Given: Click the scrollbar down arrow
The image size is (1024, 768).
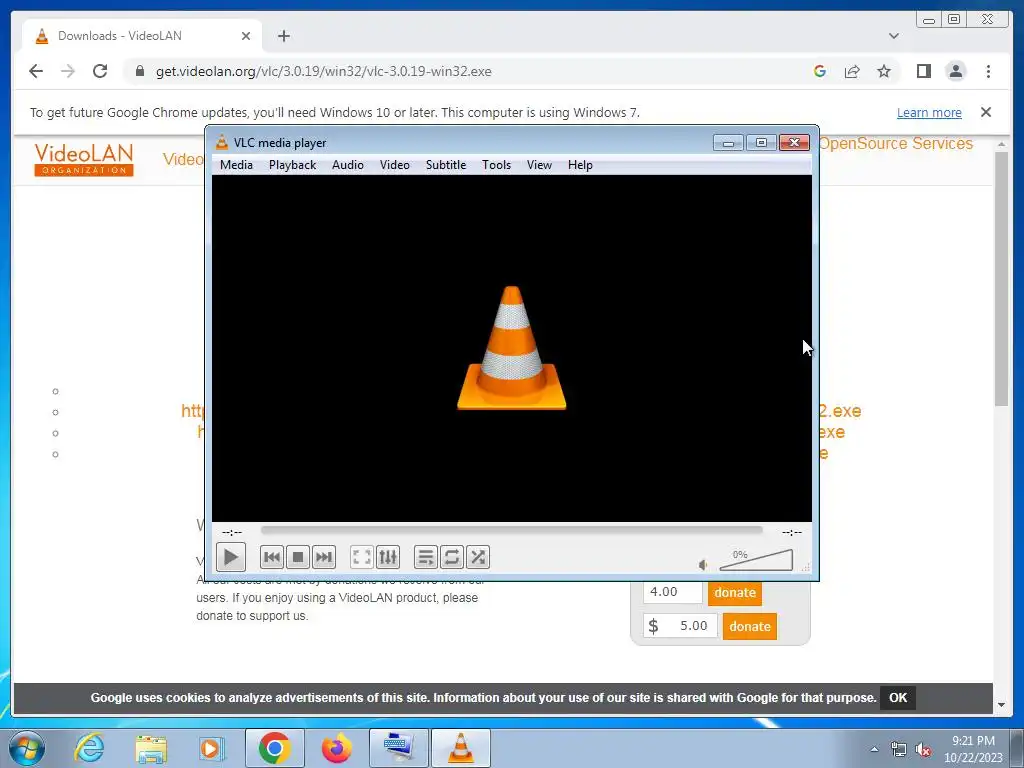Looking at the screenshot, I should click(1002, 705).
